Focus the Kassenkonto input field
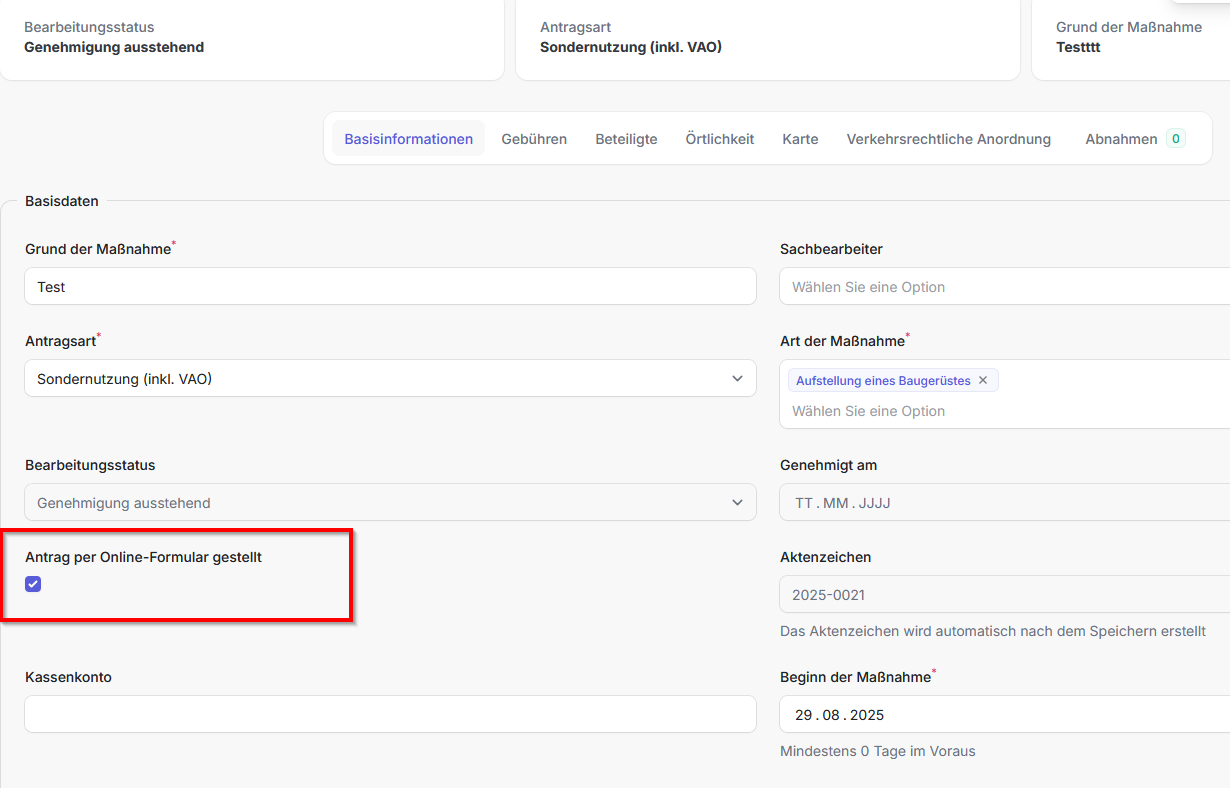The height and width of the screenshot is (788, 1230). coord(390,714)
